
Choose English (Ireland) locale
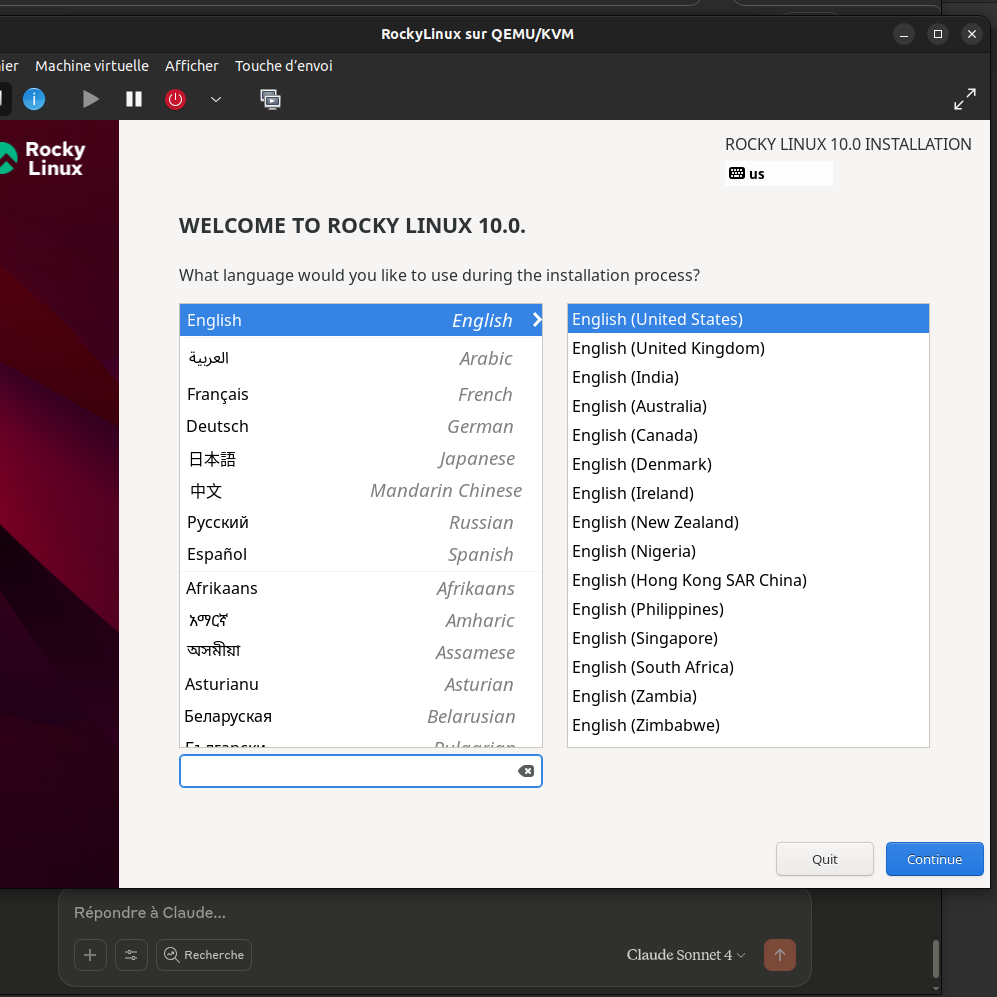(748, 493)
